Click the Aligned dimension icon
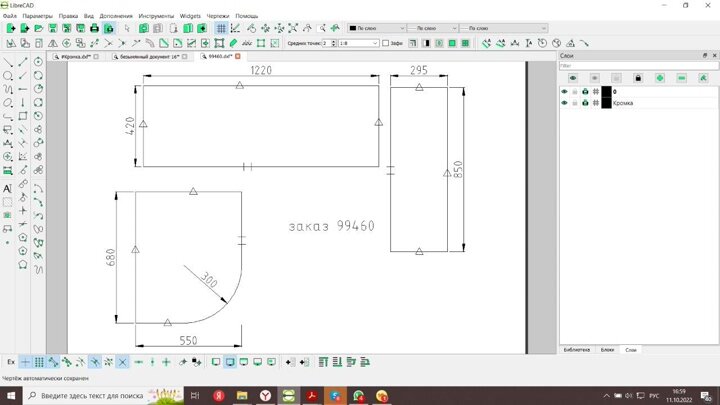720x405 pixels. point(486,44)
